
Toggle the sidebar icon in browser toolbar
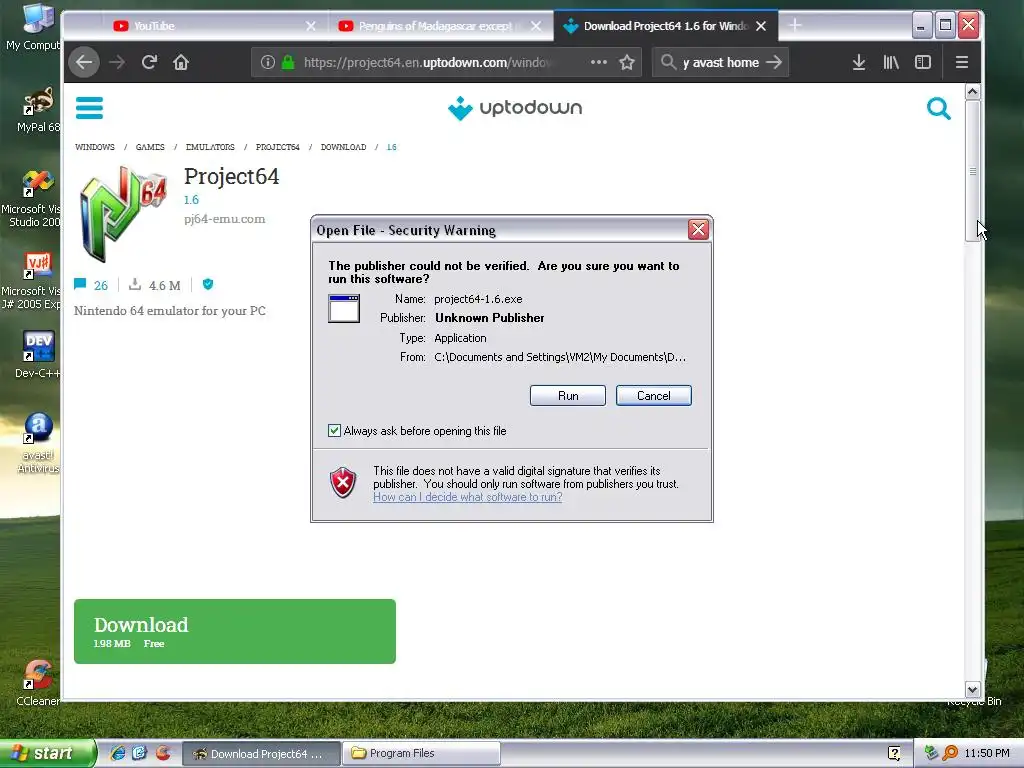(x=923, y=62)
